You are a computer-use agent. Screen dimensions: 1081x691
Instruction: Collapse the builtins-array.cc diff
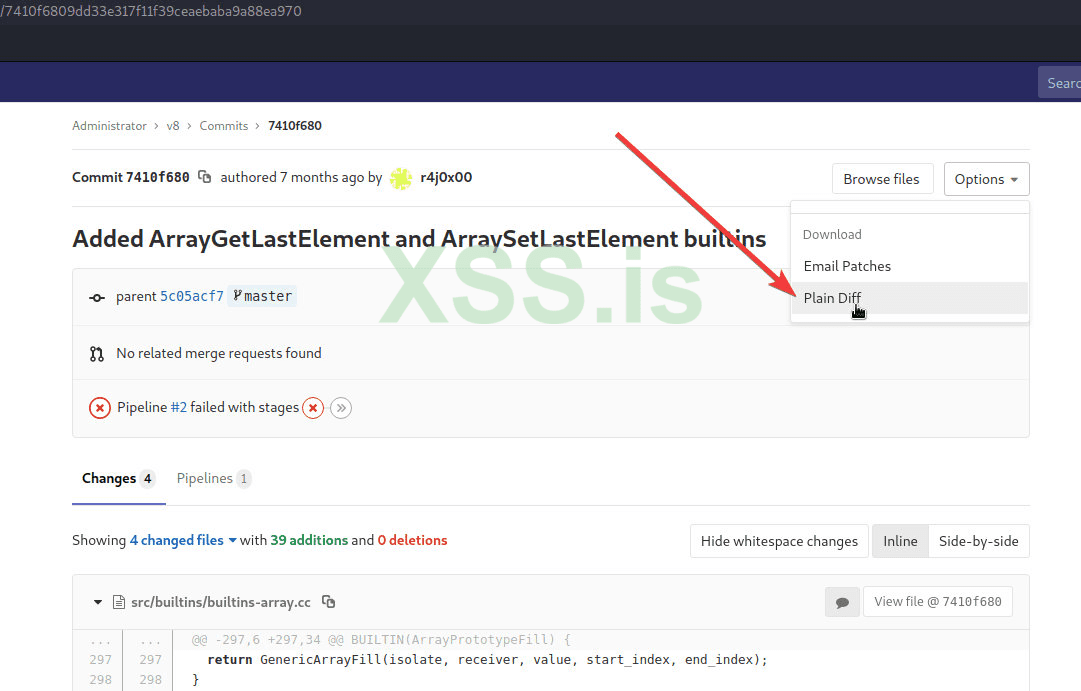[x=98, y=602]
